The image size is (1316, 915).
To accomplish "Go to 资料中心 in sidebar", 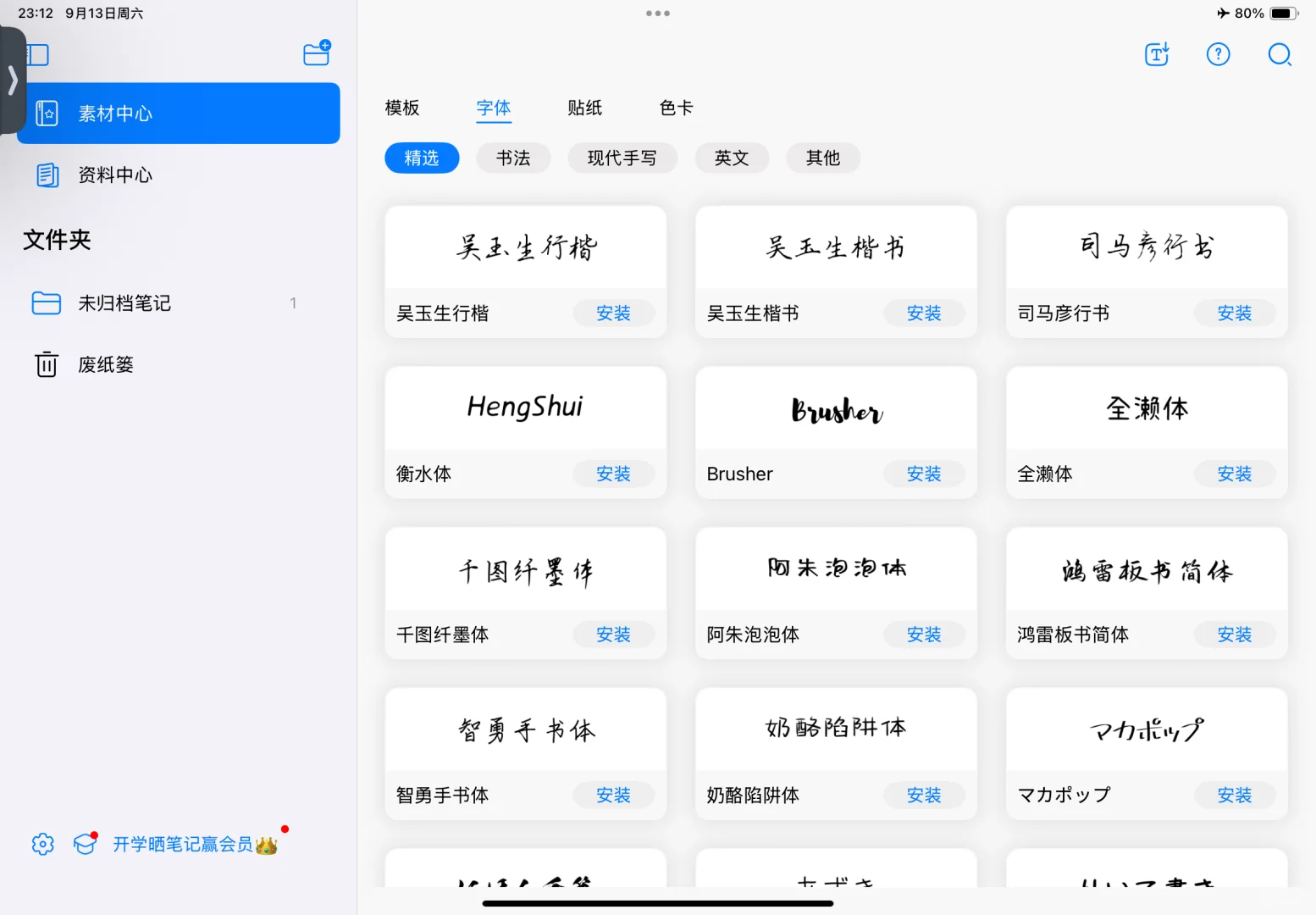I will (x=179, y=175).
